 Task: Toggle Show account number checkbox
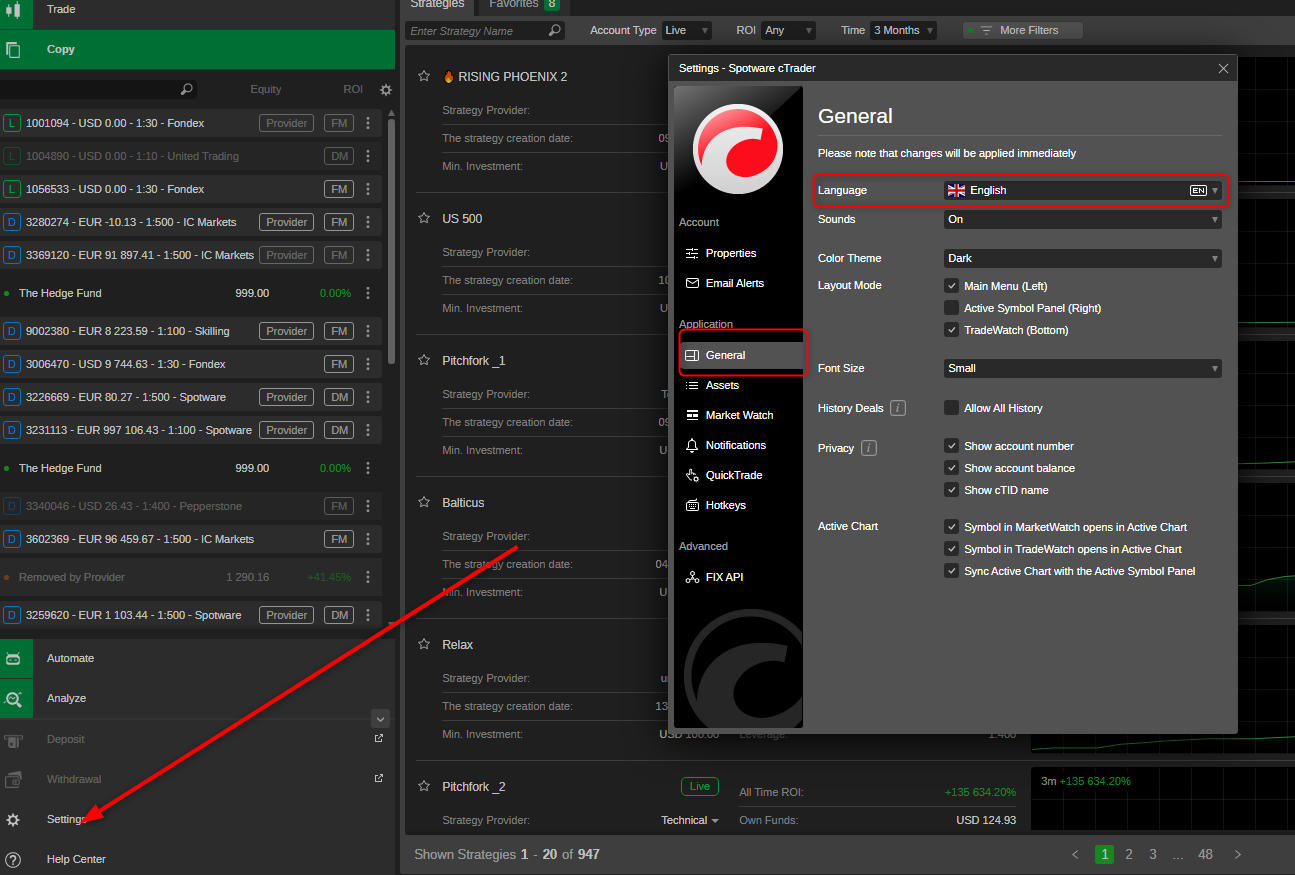(x=952, y=446)
